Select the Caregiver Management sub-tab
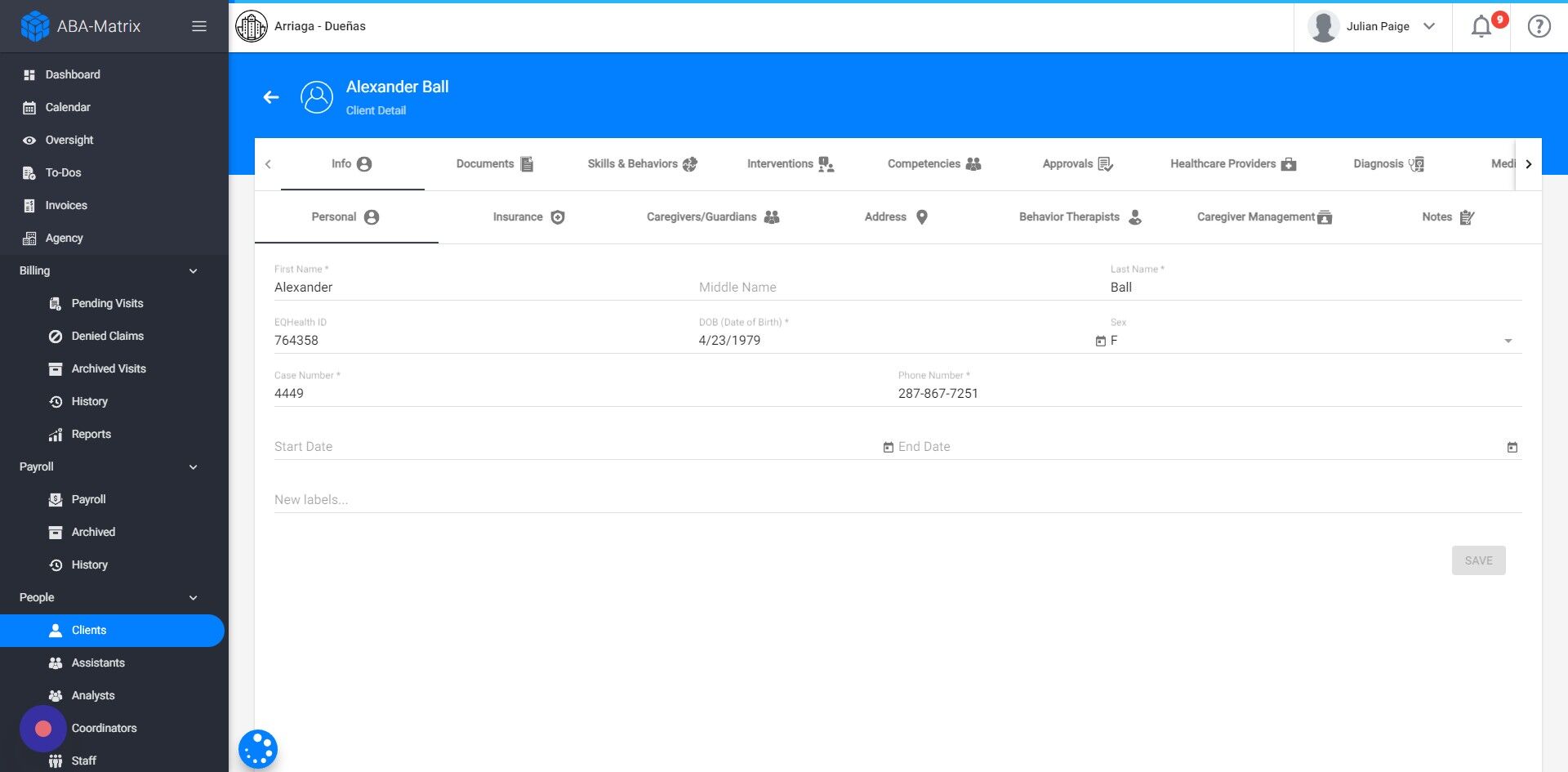The image size is (1568, 772). (1264, 217)
